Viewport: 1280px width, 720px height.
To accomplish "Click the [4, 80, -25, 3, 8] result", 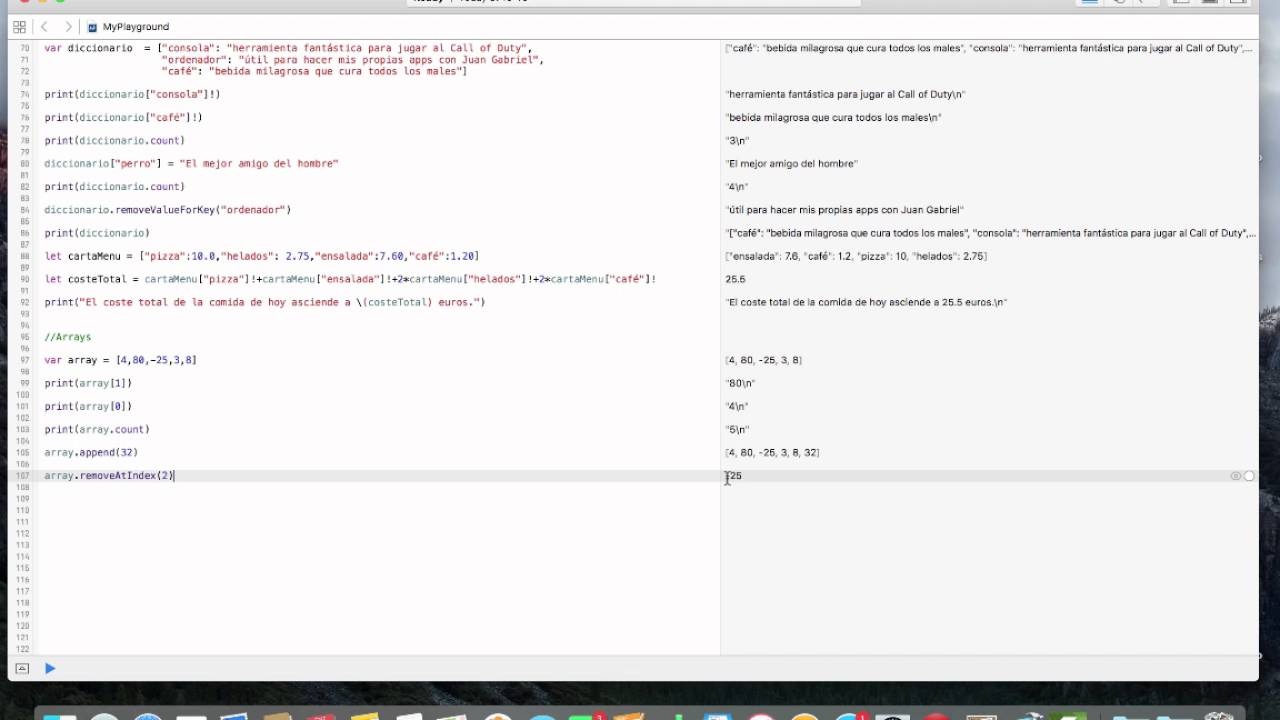I will click(x=763, y=360).
